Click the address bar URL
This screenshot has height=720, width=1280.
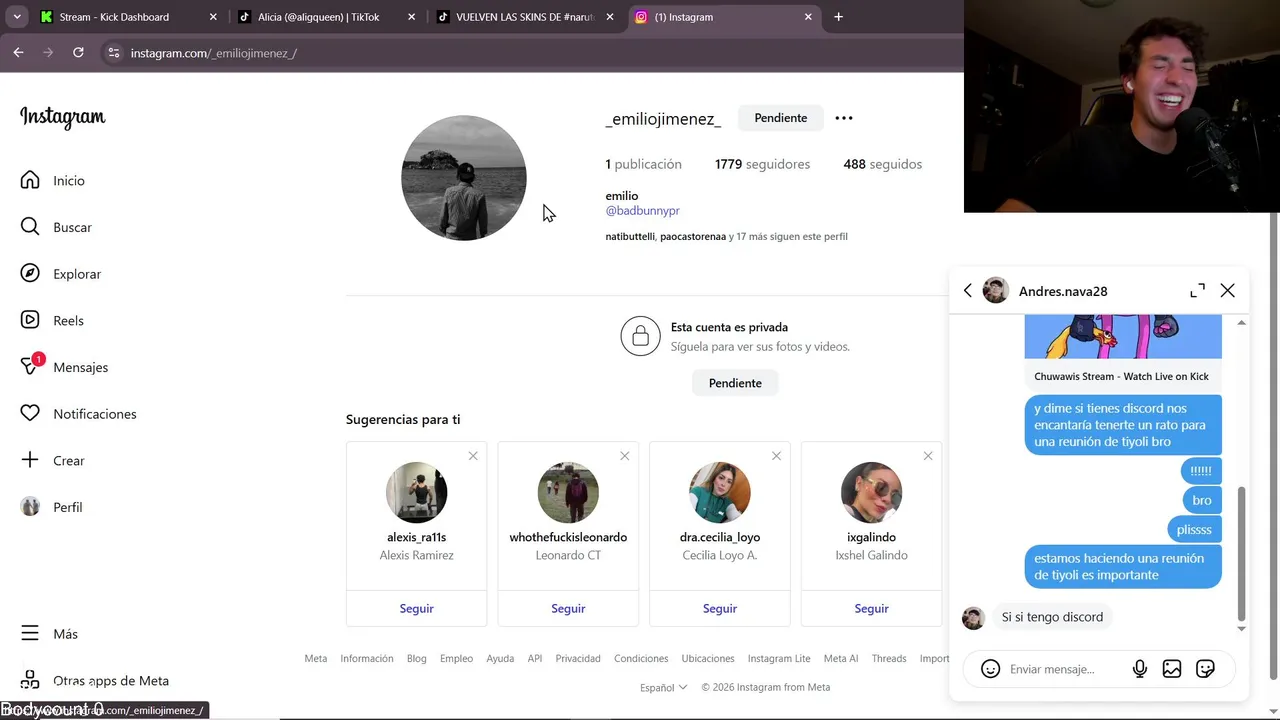214,53
